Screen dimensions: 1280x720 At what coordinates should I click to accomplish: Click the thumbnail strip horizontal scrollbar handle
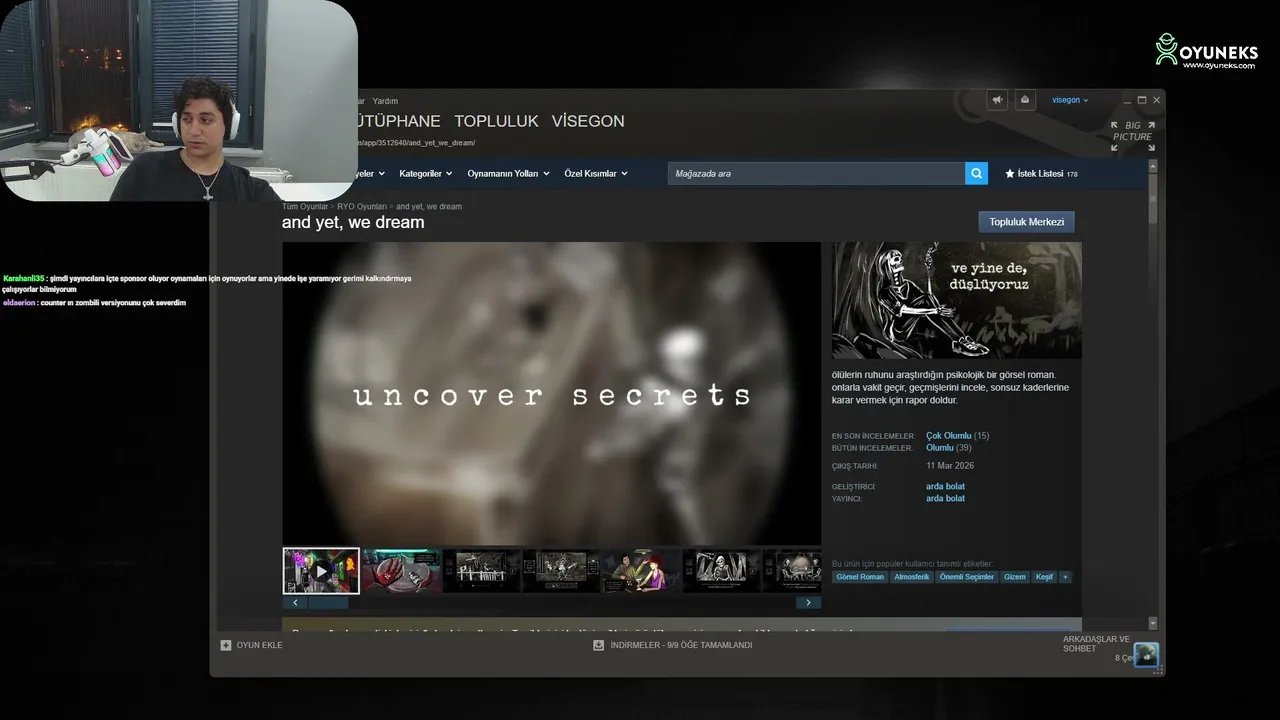pos(328,602)
